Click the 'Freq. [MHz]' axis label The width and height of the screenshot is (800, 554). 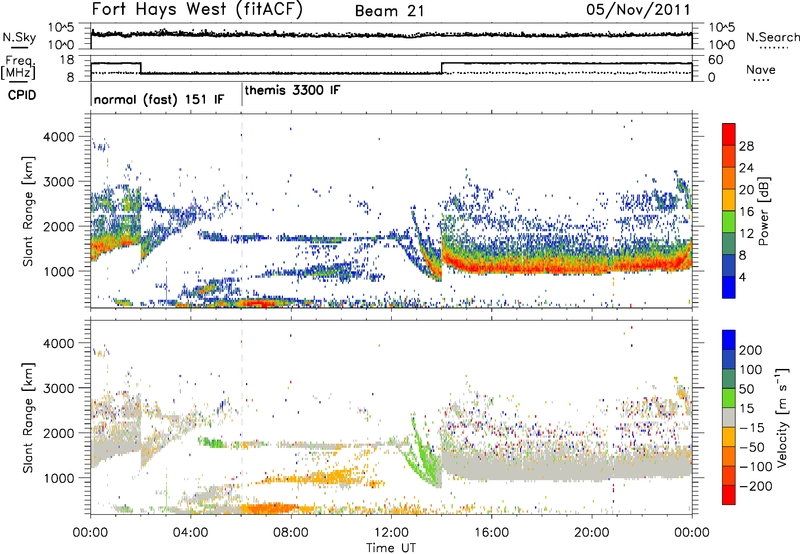pos(18,68)
